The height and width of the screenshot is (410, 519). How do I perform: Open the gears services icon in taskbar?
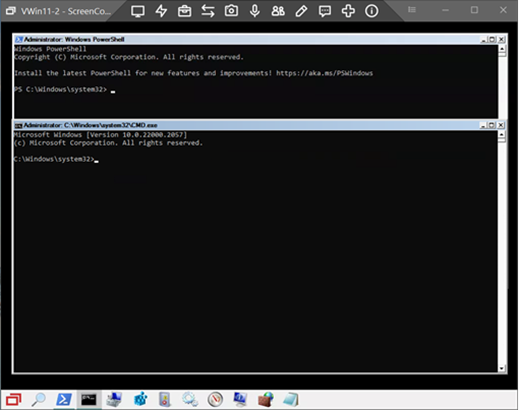(x=190, y=399)
